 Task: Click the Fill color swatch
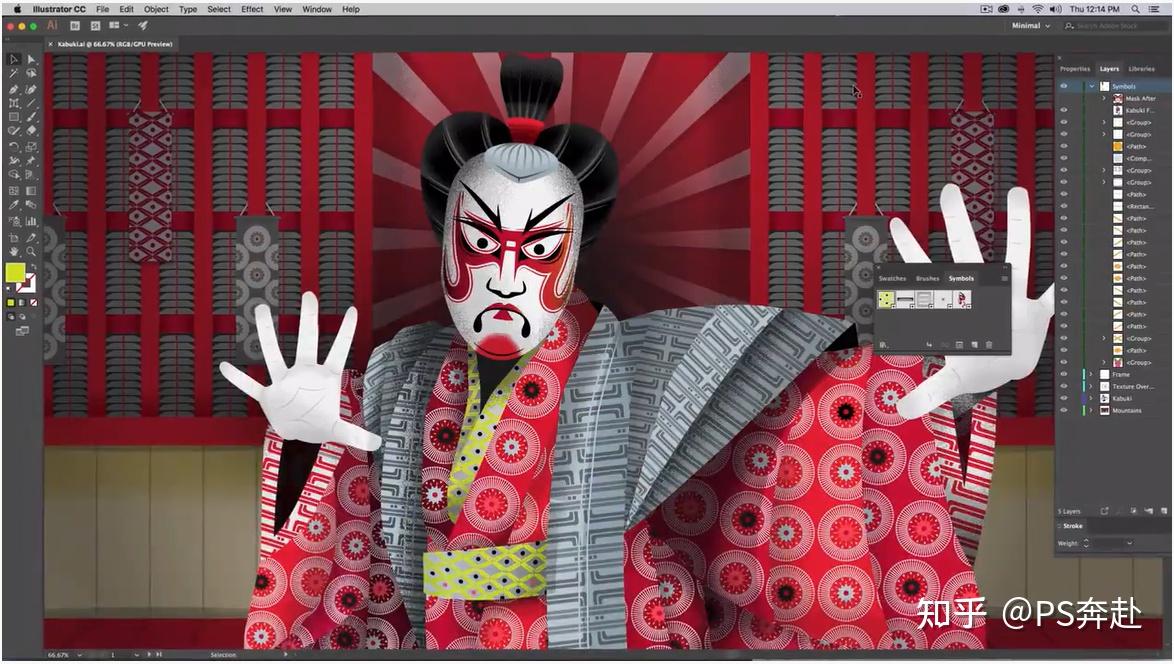point(15,273)
